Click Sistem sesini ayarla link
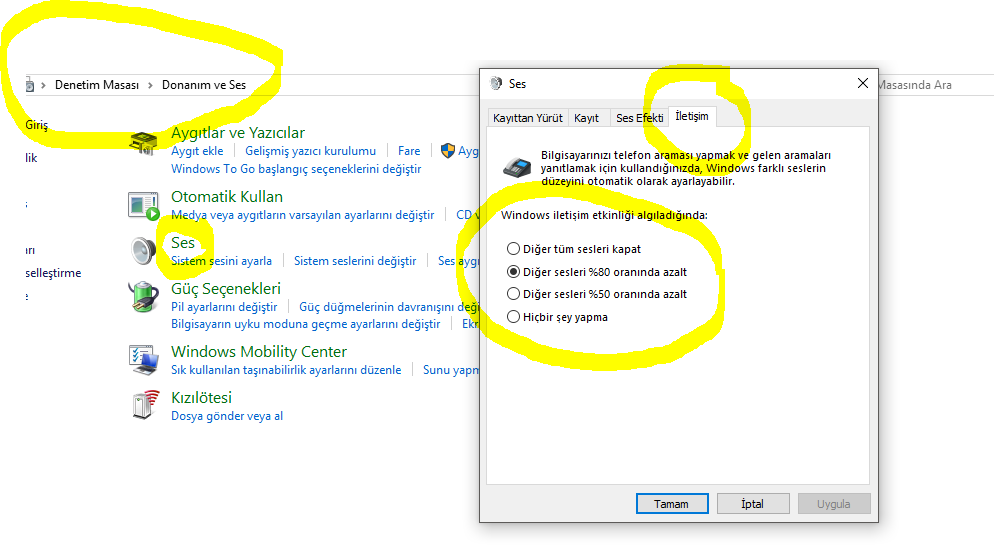 coord(221,260)
